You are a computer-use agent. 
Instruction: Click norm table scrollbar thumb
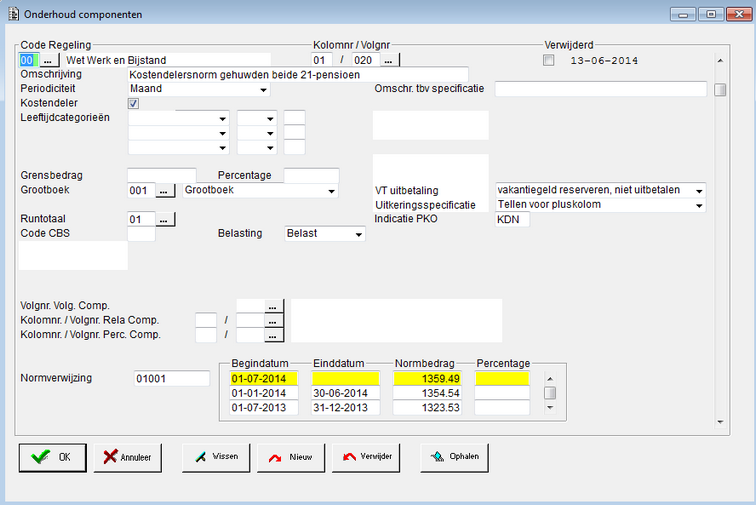(x=550, y=393)
